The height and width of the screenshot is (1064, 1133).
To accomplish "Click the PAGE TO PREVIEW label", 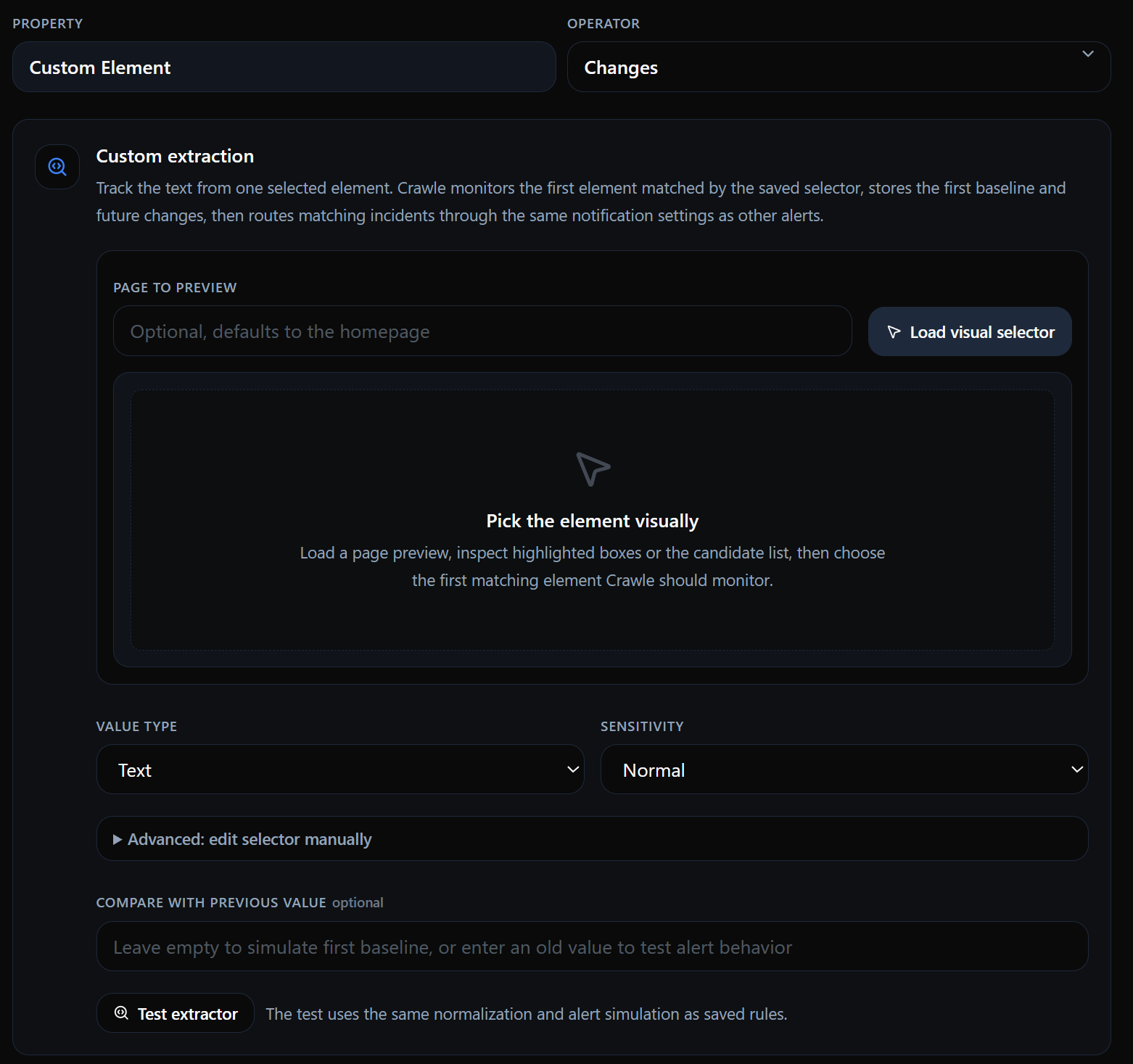I will tap(175, 287).
